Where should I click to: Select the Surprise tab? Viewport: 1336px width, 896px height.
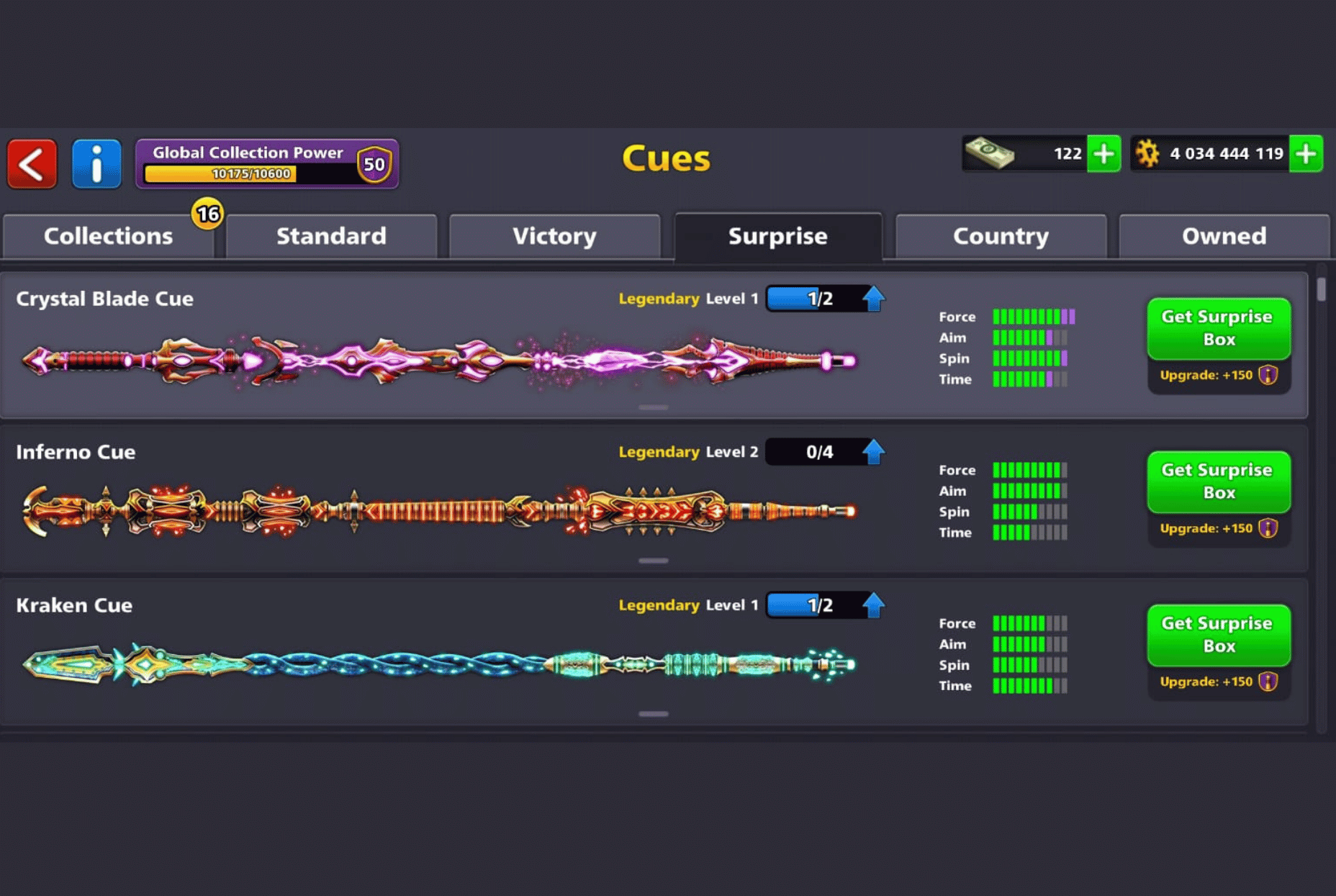point(778,236)
